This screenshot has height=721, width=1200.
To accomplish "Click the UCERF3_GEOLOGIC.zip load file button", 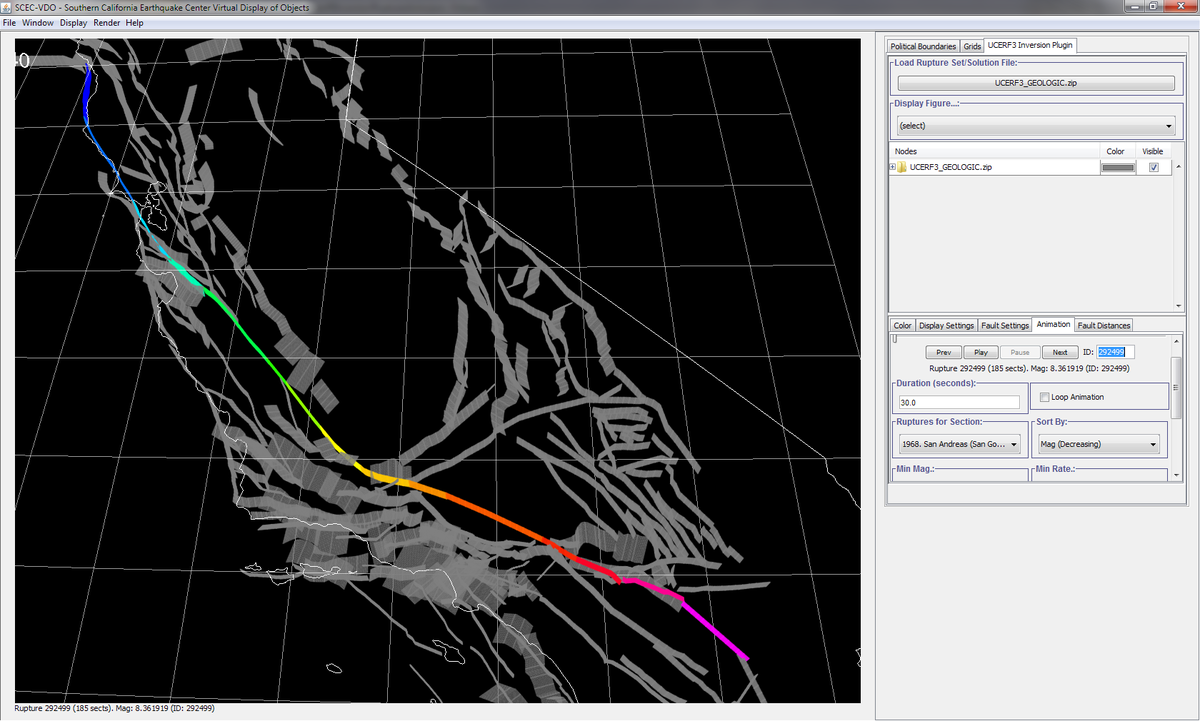I will click(x=1035, y=83).
